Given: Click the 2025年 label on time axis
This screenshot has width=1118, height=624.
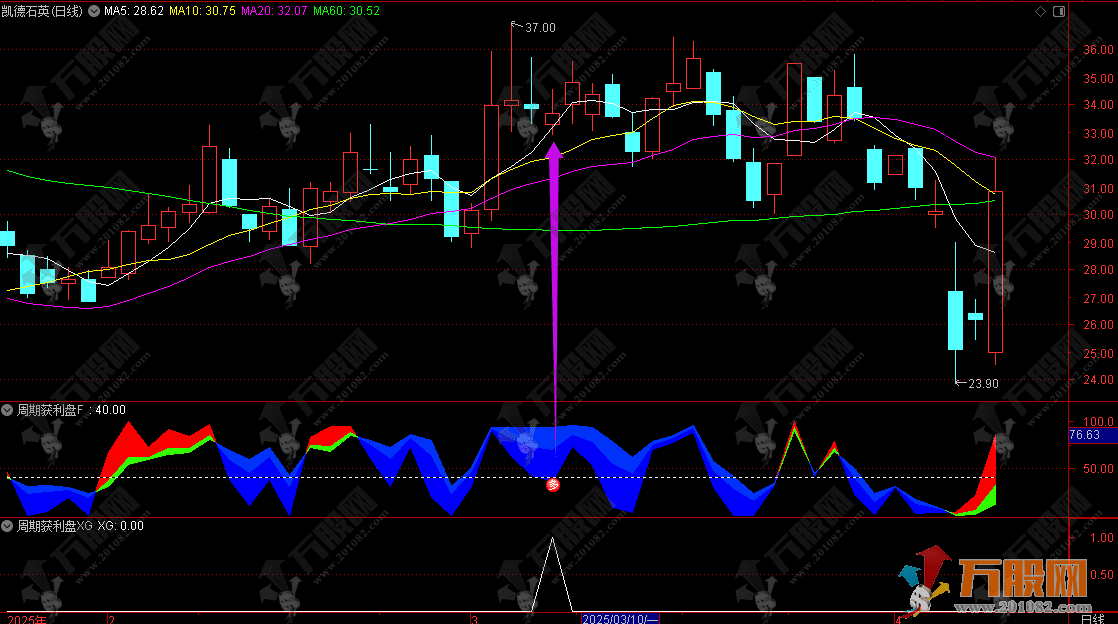Looking at the screenshot, I should [26, 619].
